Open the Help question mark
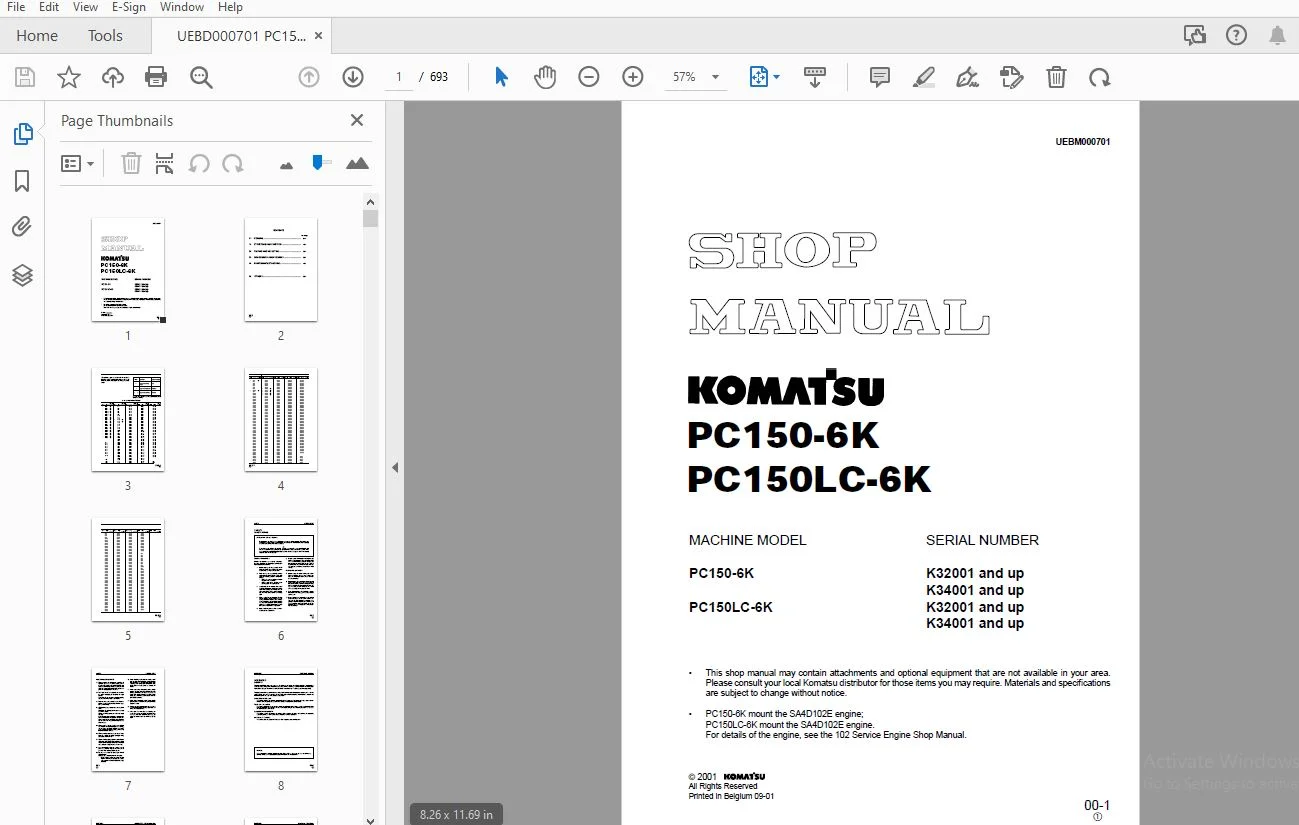1299x825 pixels. (1236, 35)
